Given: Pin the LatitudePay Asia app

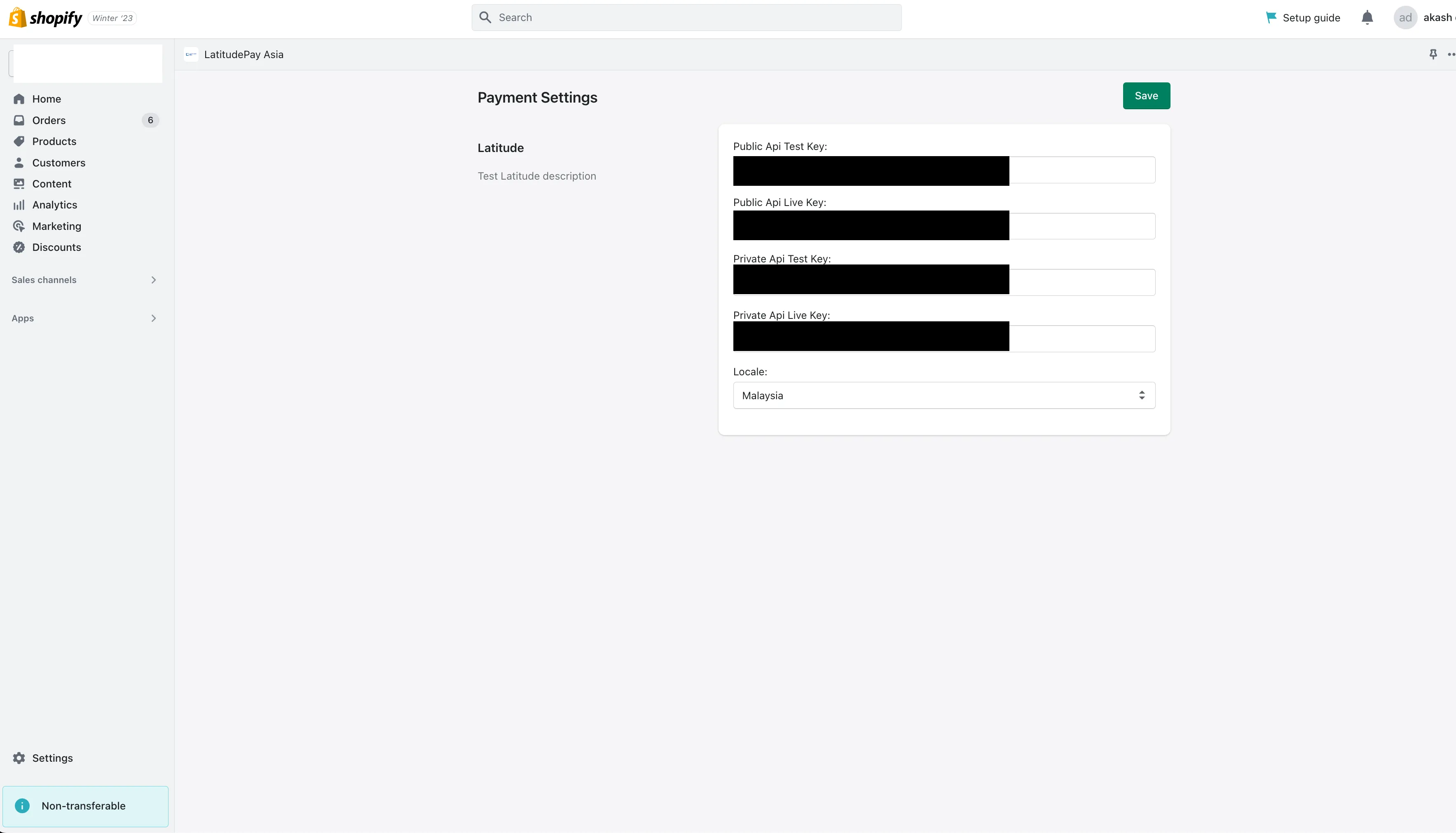Looking at the screenshot, I should (x=1433, y=54).
